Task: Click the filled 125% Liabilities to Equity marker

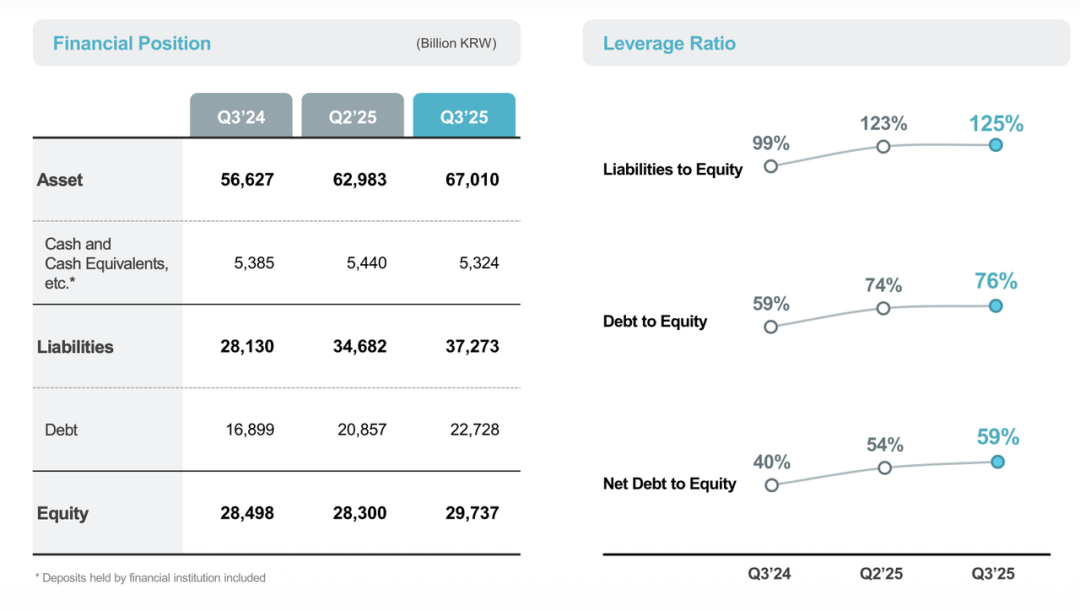Action: pyautogui.click(x=995, y=145)
